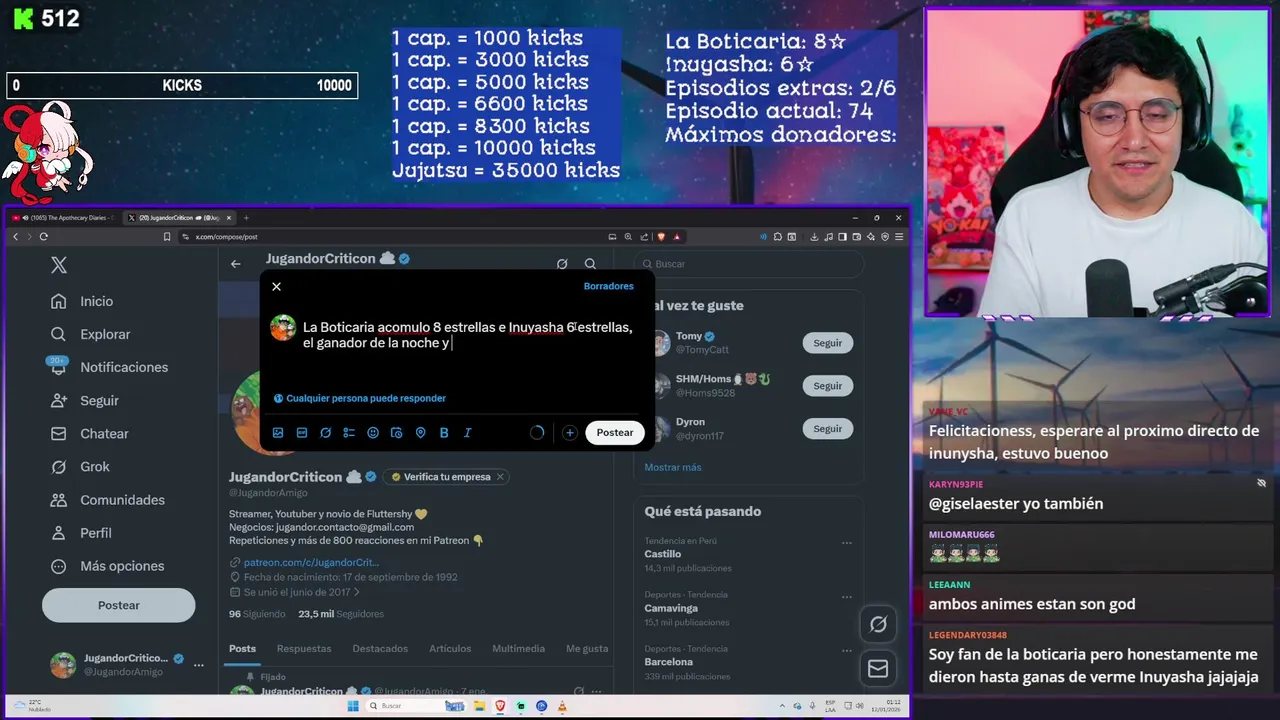
Task: Switch to the Respuestas tab
Action: (304, 649)
